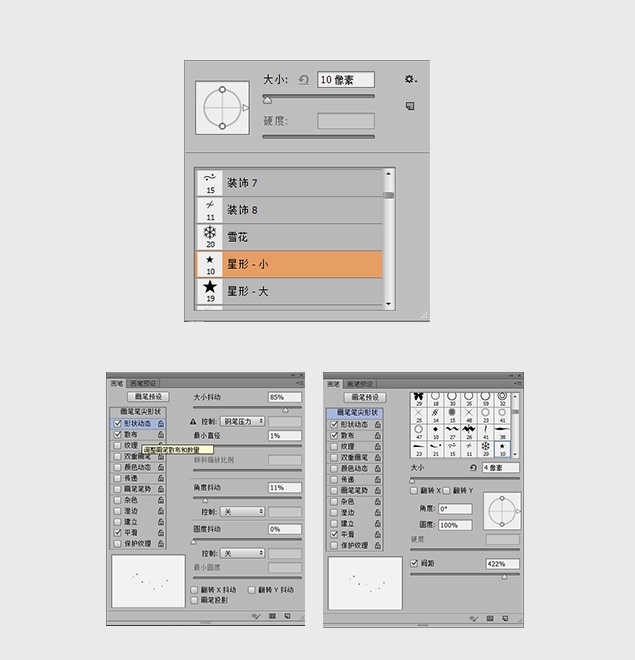Click the reset icon next to the 4 像素 field
Image resolution: width=635 pixels, height=660 pixels.
tap(473, 467)
